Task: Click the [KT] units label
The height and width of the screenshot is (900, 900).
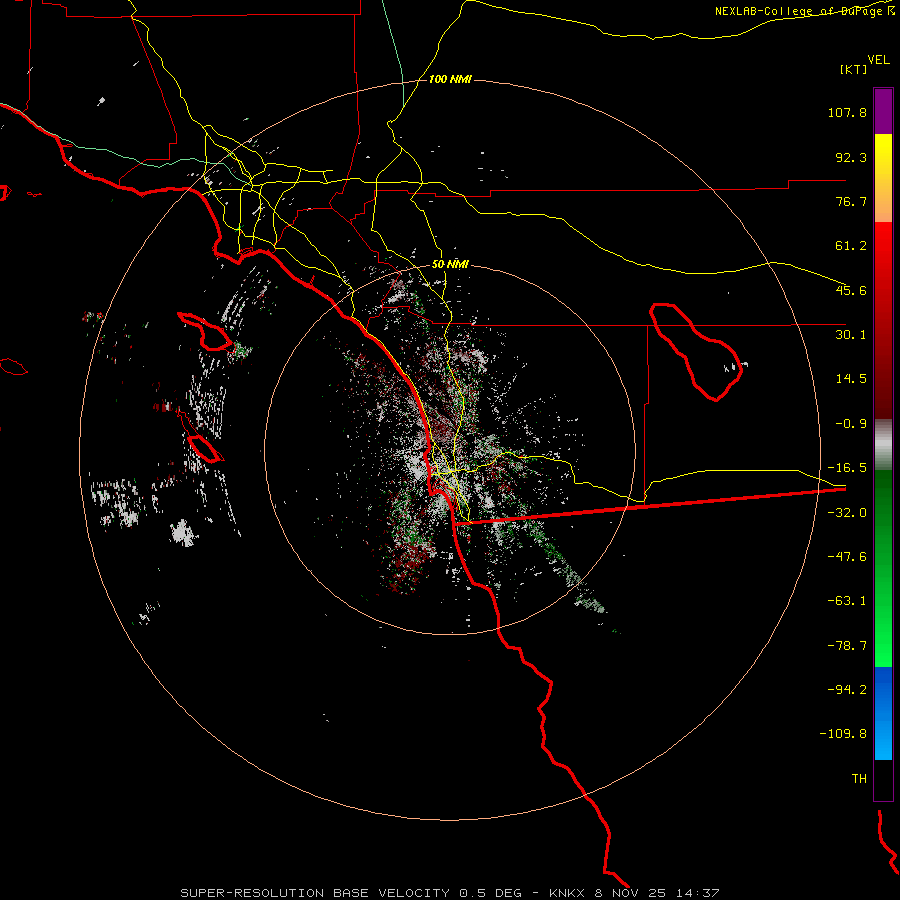Action: 853,69
